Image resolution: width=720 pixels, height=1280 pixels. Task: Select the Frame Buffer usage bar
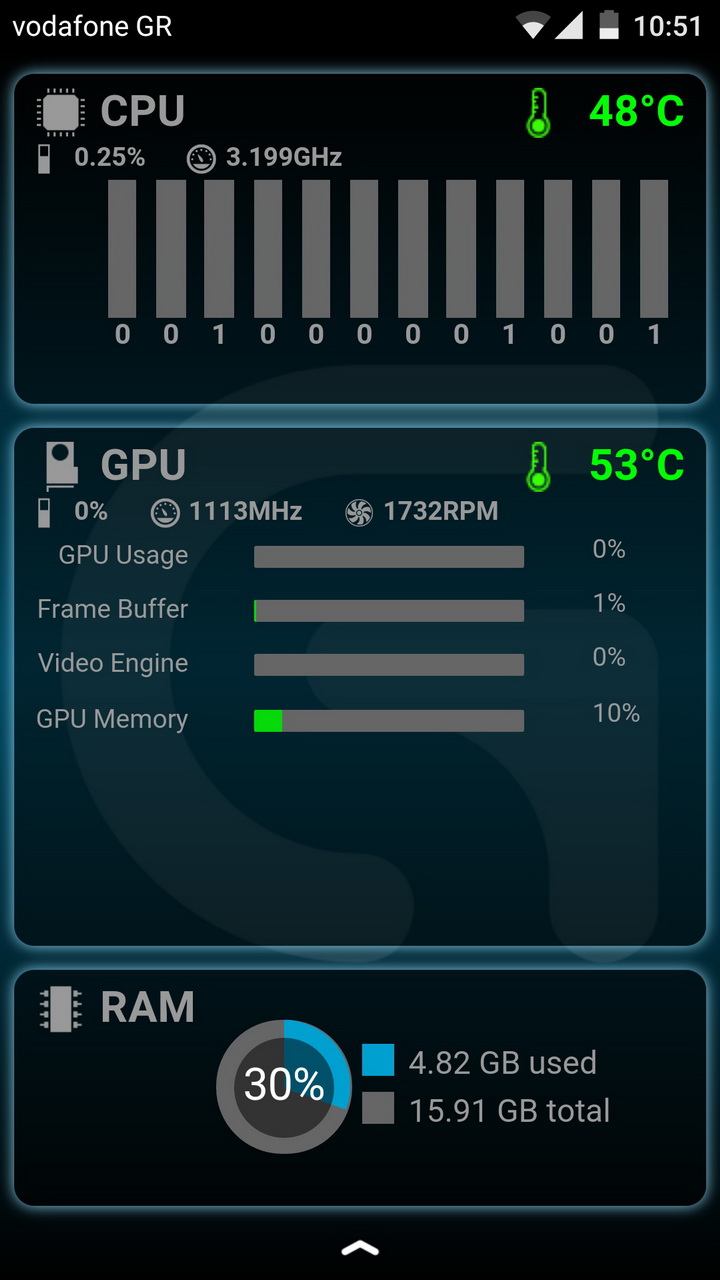(389, 611)
